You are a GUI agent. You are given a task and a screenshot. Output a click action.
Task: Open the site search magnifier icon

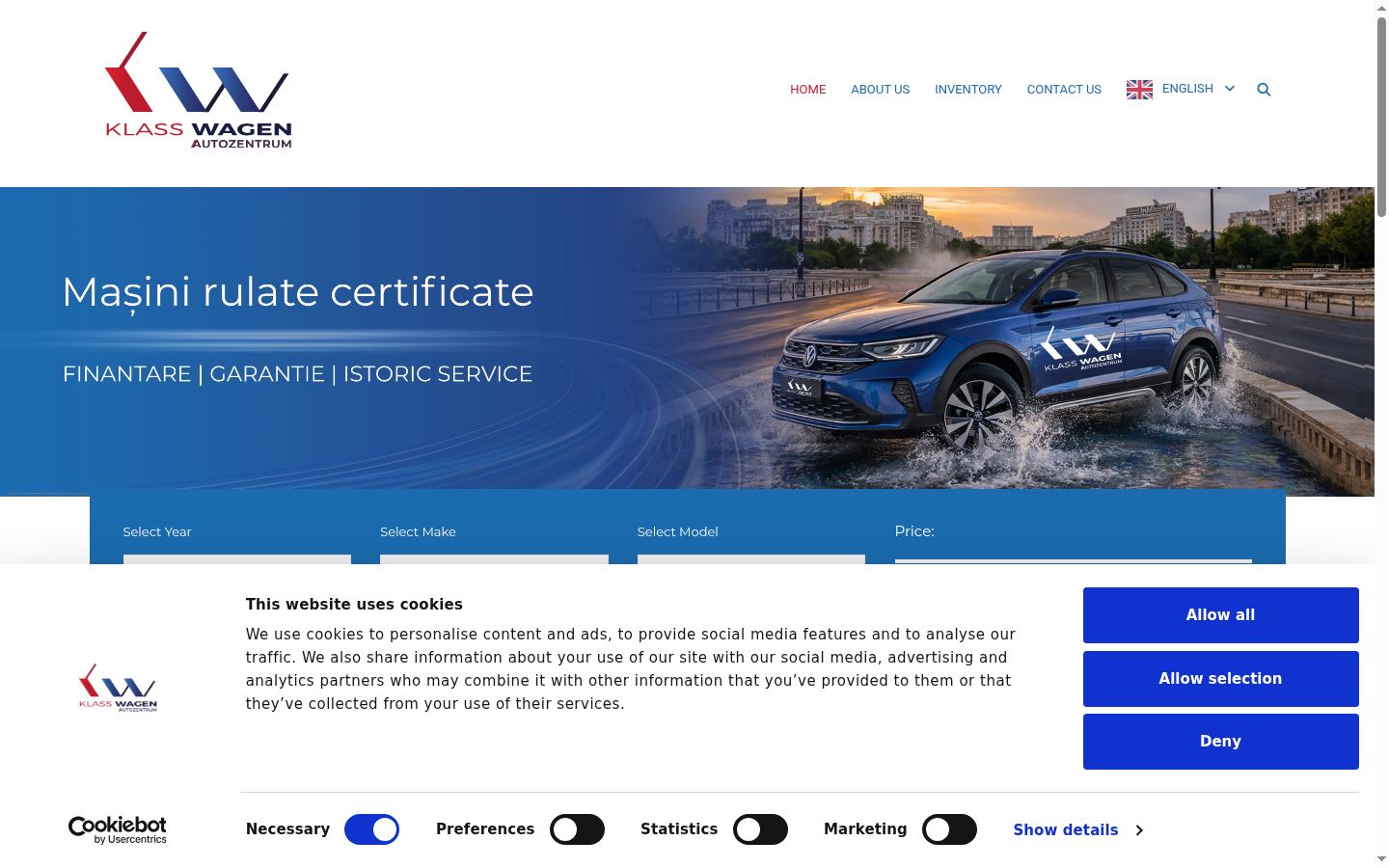click(x=1264, y=90)
